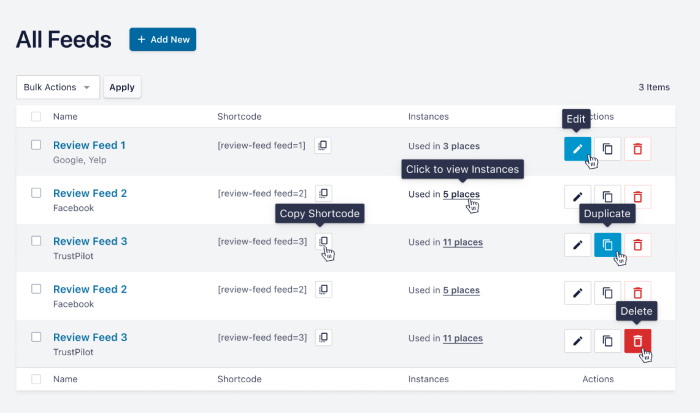Viewport: 700px width, 413px height.
Task: Toggle select-all checkbox in the table footer
Action: pyautogui.click(x=36, y=379)
